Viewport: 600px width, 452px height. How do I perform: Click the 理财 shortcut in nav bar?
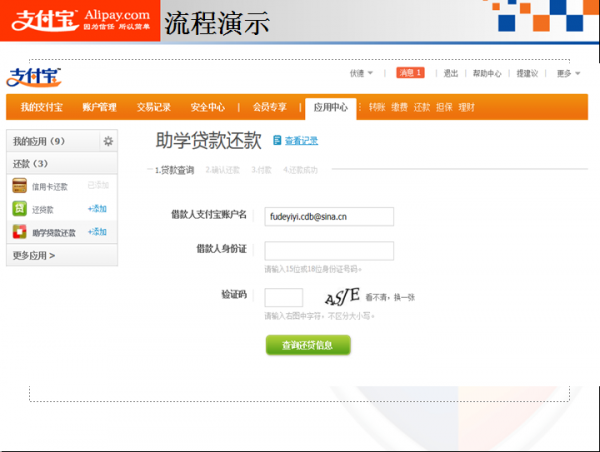[467, 107]
